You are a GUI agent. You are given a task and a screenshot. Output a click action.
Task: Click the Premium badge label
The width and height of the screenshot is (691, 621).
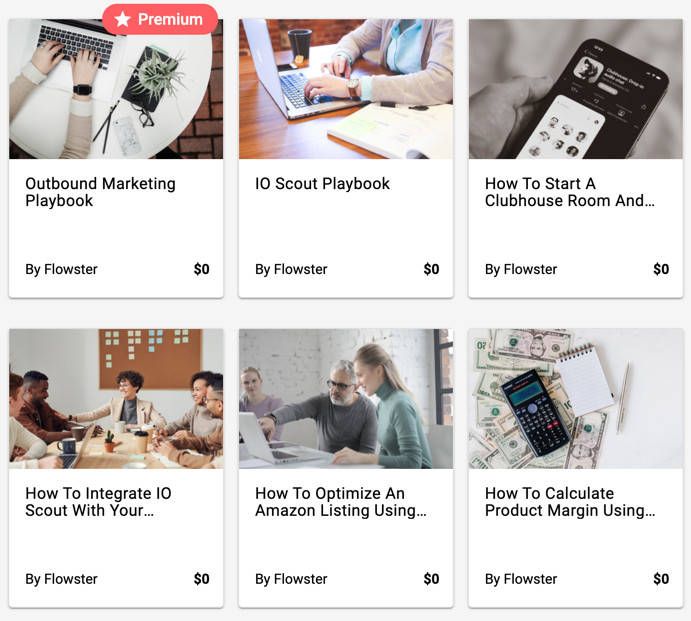point(160,19)
